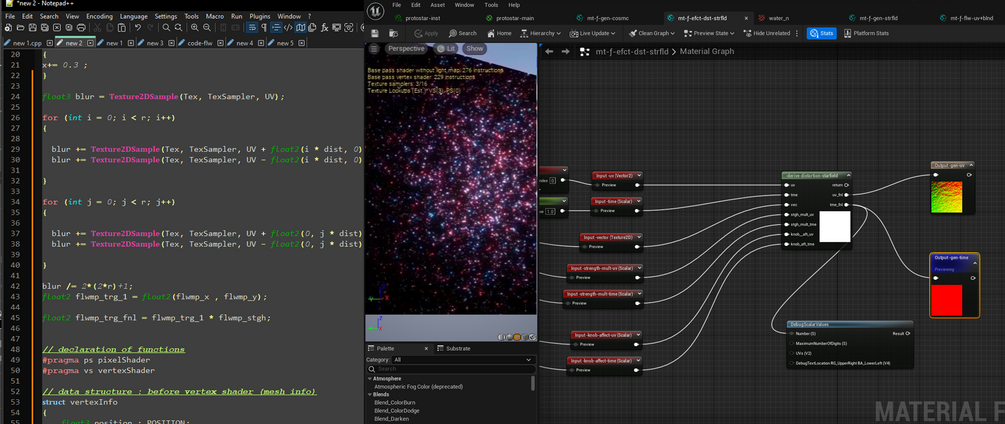Open the Language menu in Notepad++
Viewport: 1005px width, 424px height.
coord(133,16)
